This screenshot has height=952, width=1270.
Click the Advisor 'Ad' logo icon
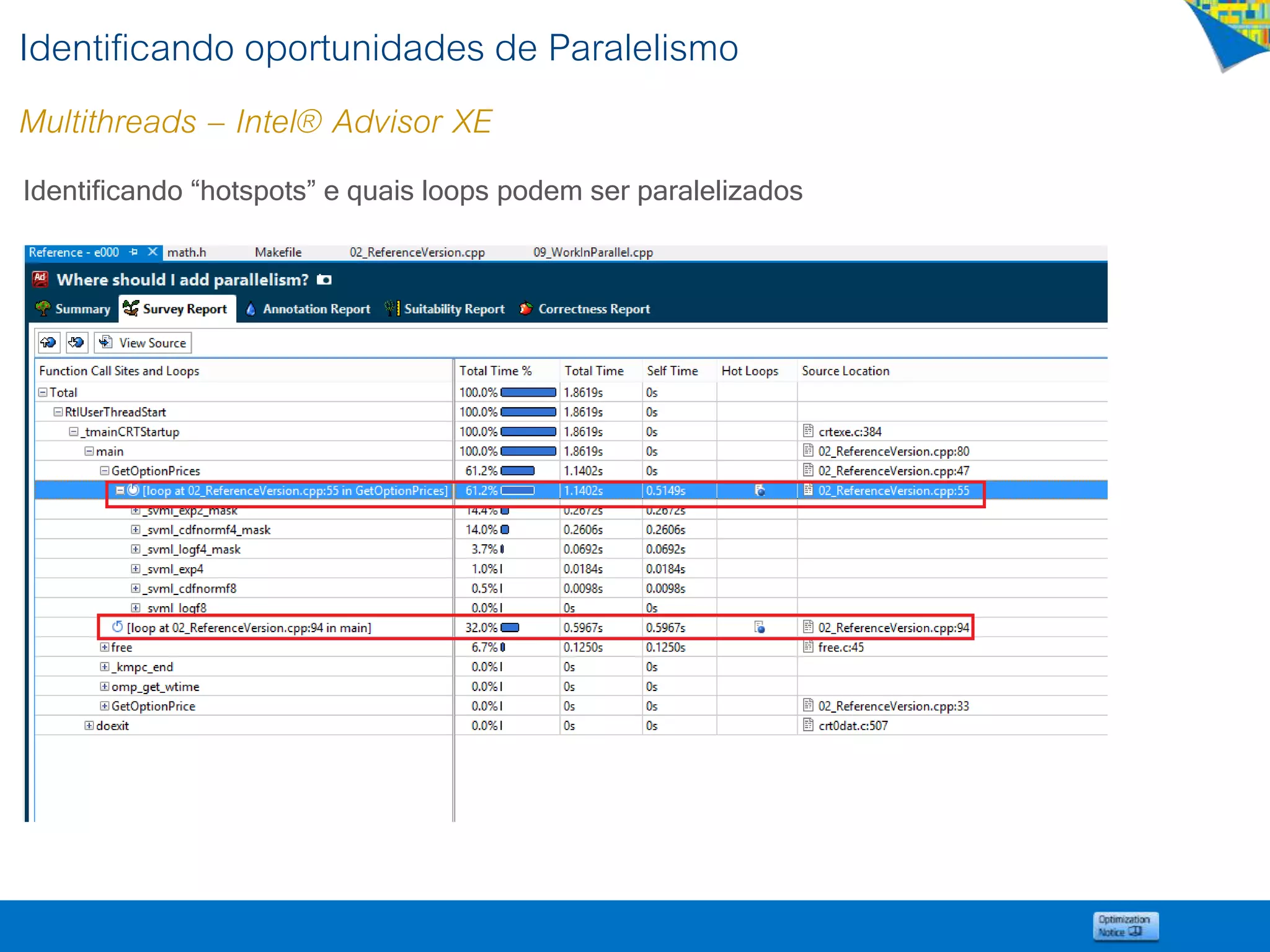[40, 278]
